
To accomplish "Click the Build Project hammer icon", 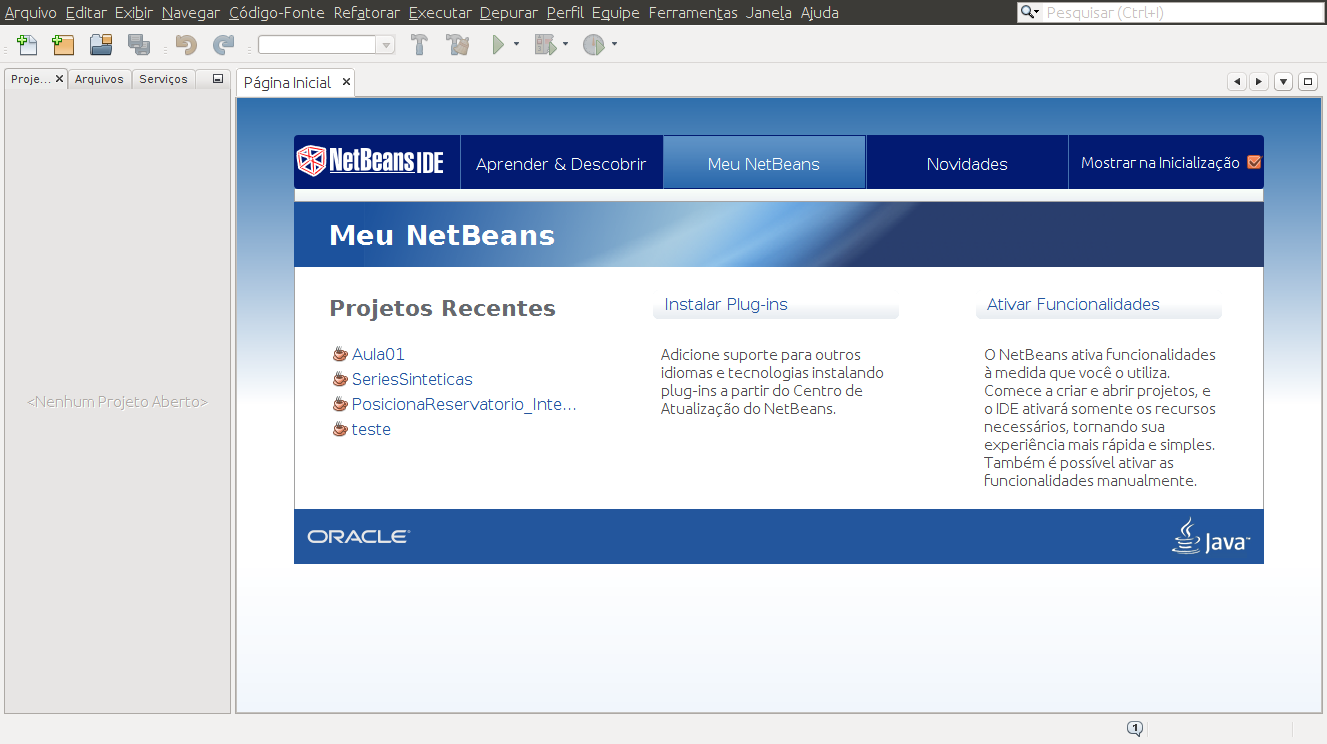I will click(420, 45).
